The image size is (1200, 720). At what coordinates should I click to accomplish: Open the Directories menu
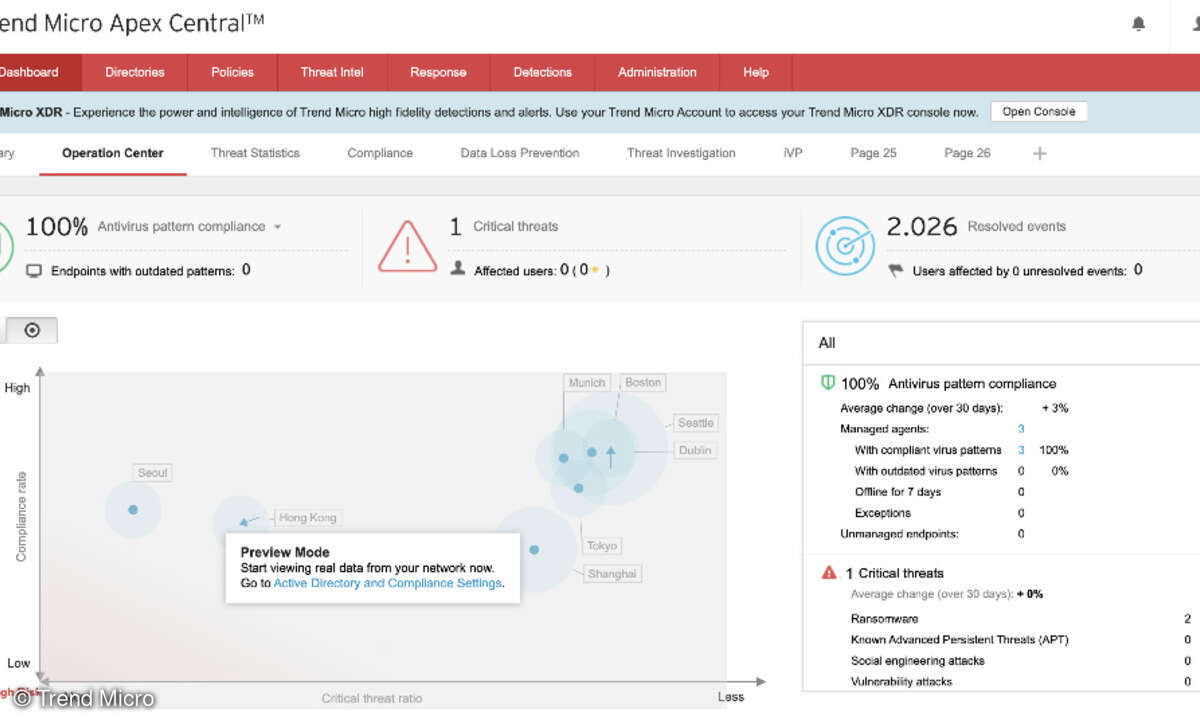135,72
